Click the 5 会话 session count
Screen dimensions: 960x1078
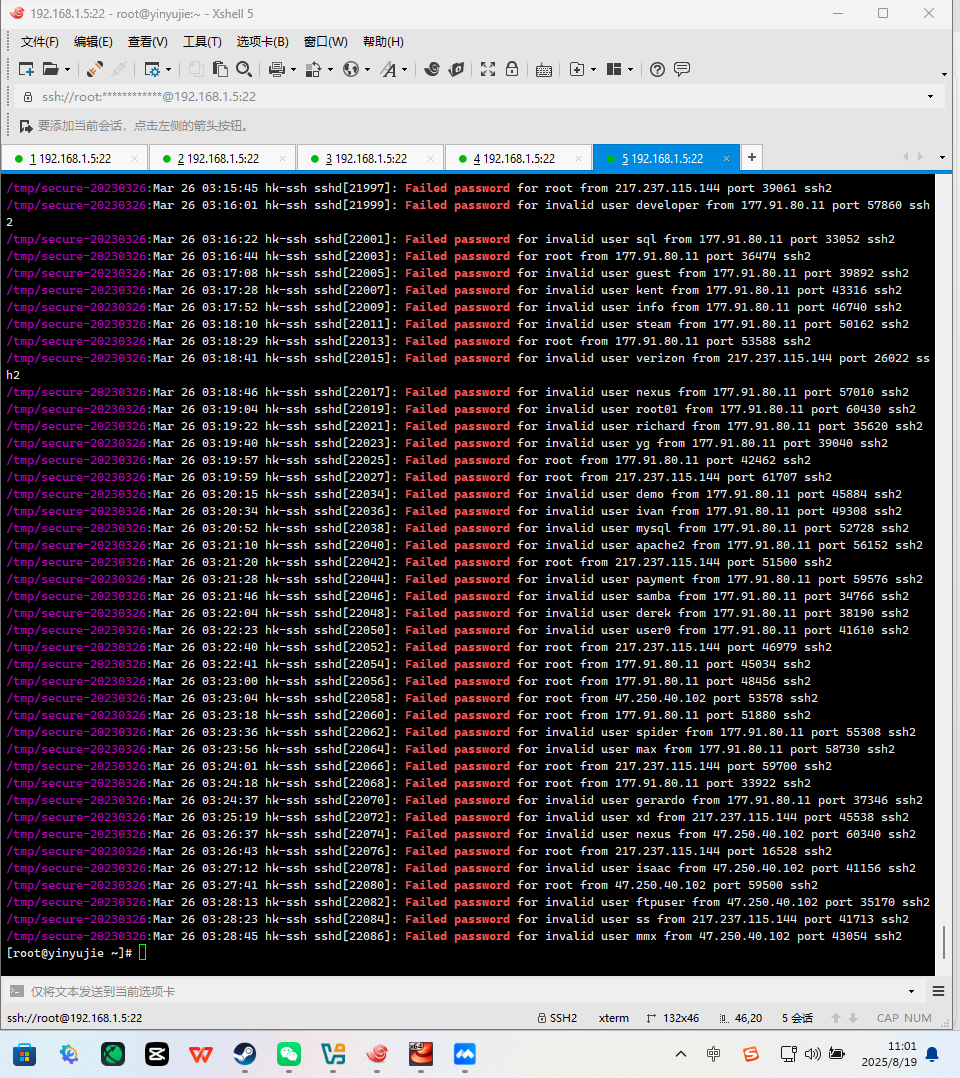coord(797,1018)
